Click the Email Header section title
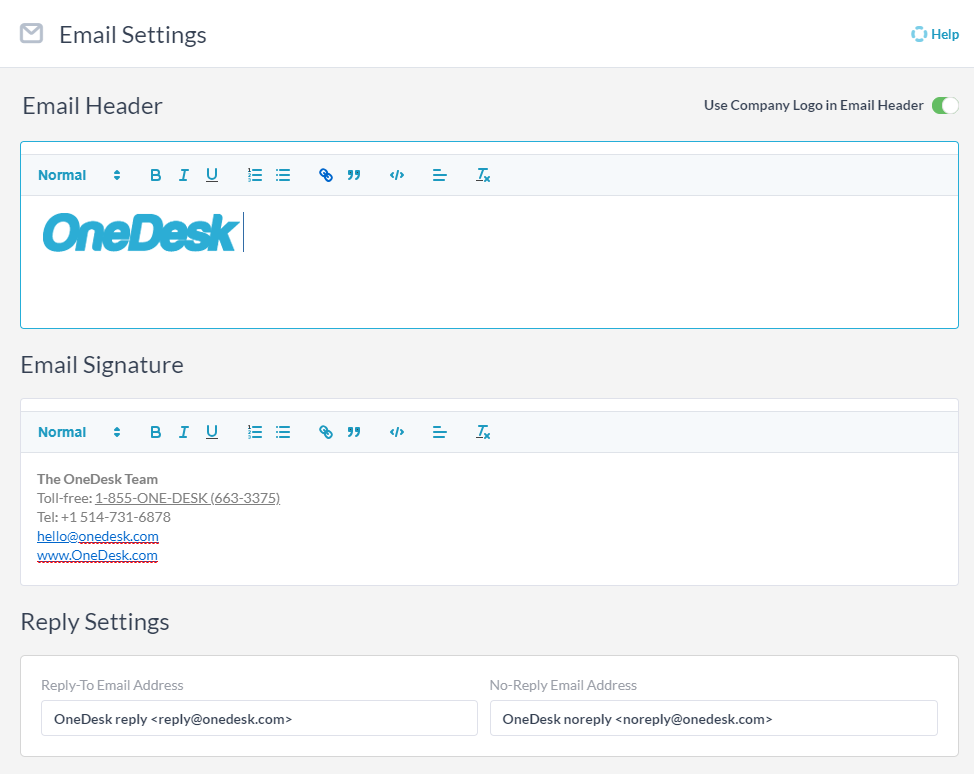Screen dimensions: 974x774 click(93, 106)
